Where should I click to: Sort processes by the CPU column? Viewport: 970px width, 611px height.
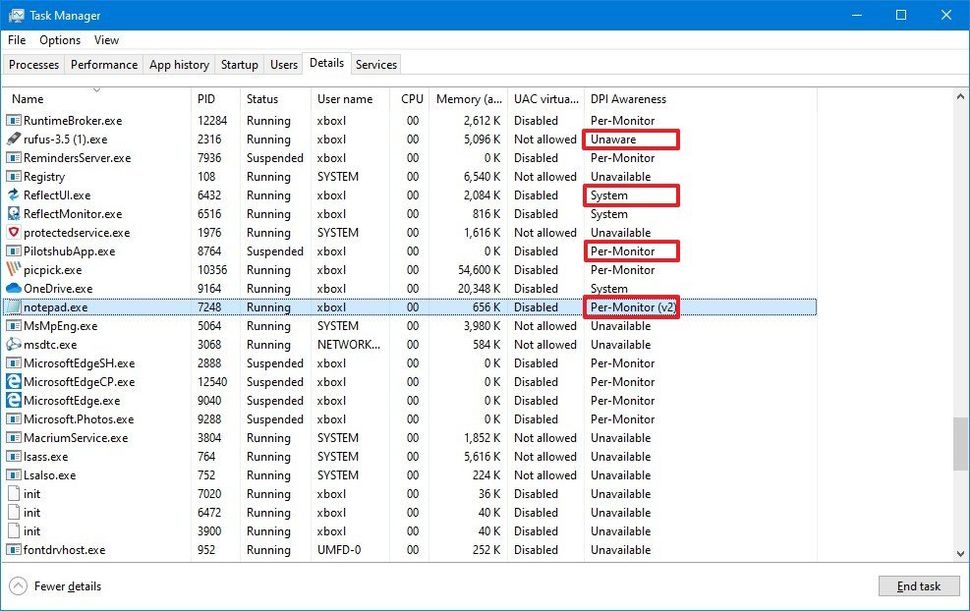410,98
